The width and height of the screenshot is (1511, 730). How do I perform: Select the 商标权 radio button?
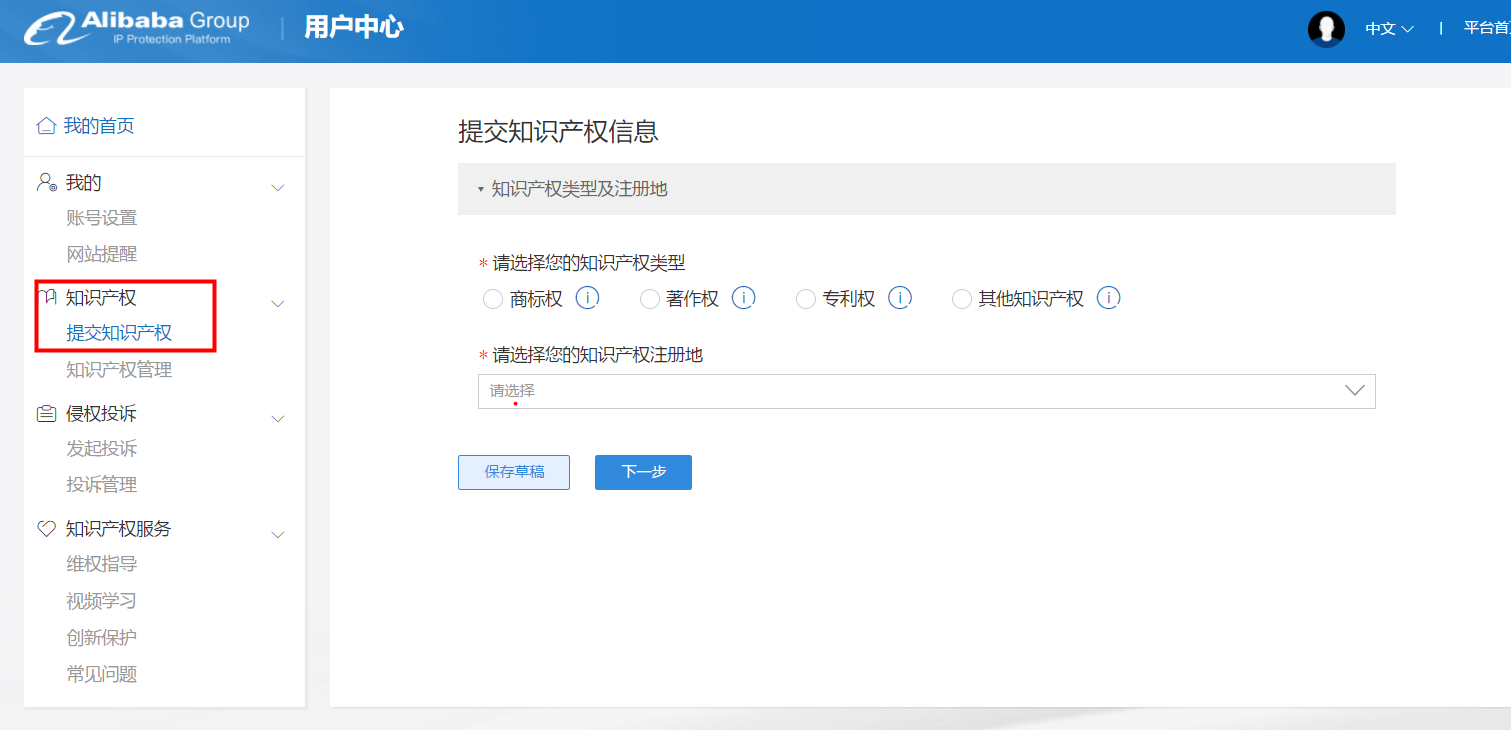point(493,299)
